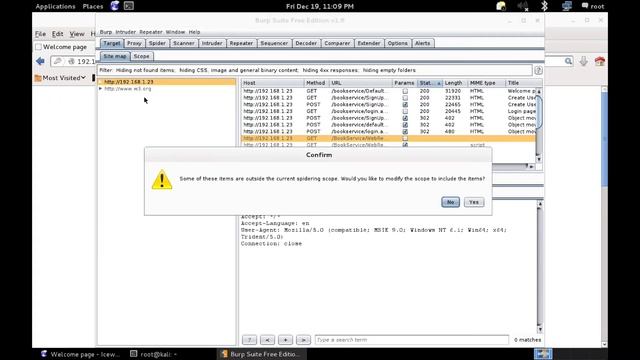640x360 pixels.
Task: Open the Window menu in Burp
Action: (x=175, y=32)
